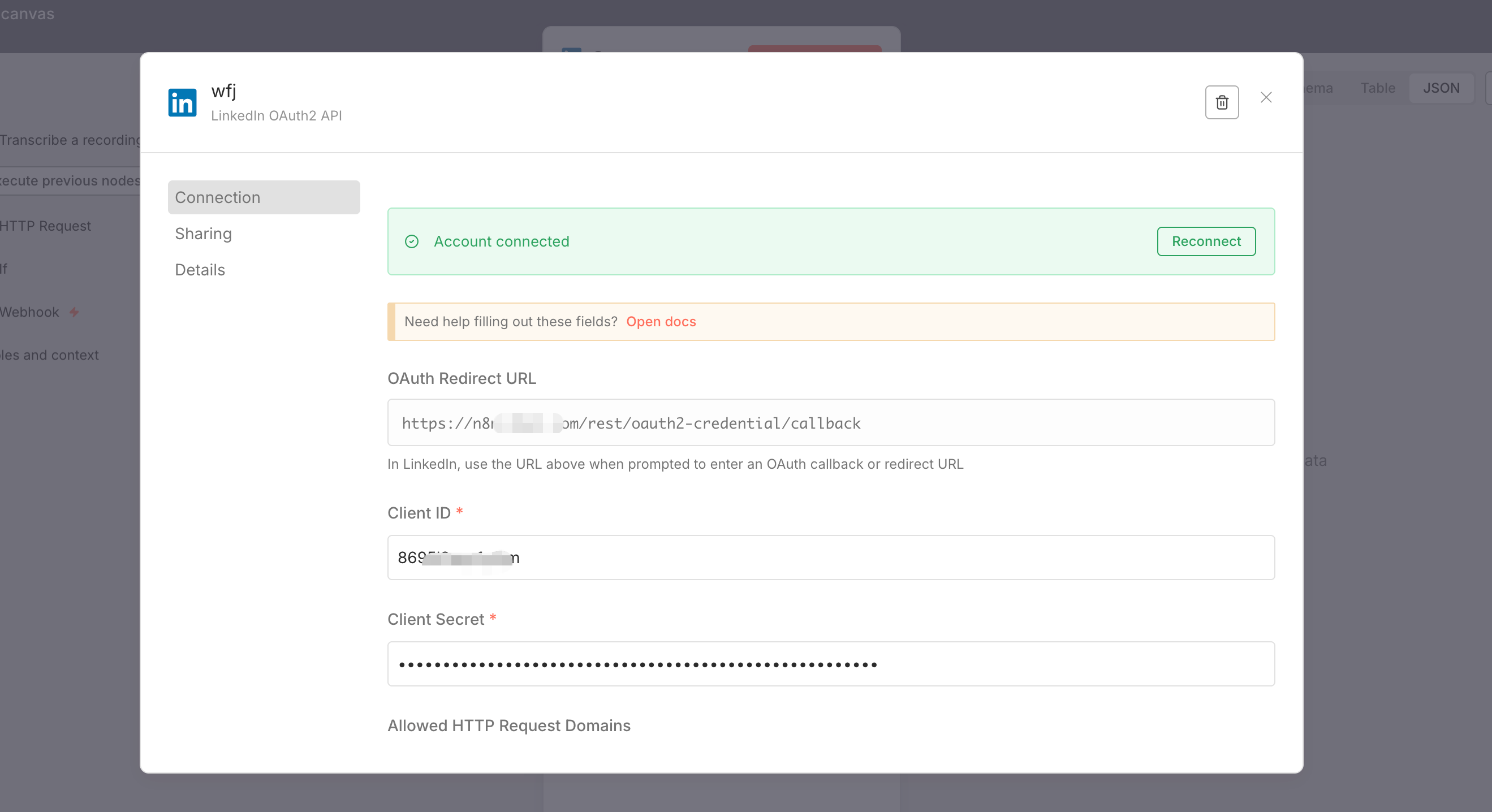This screenshot has width=1492, height=812.
Task: Rename credential by clicking wfj title
Action: click(223, 91)
